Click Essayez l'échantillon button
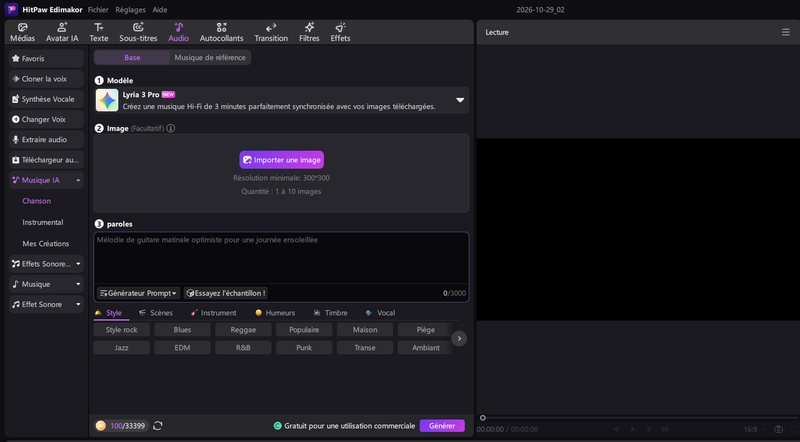Viewport: 800px width, 442px height. pos(226,293)
